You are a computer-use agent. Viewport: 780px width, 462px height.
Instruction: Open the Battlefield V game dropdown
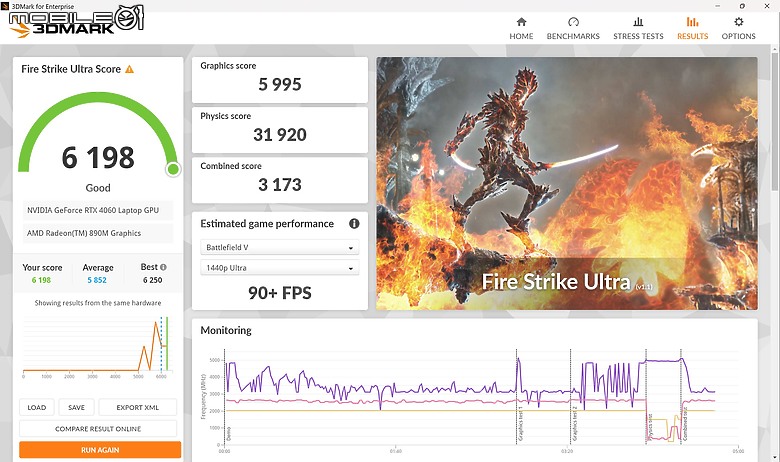click(x=280, y=247)
